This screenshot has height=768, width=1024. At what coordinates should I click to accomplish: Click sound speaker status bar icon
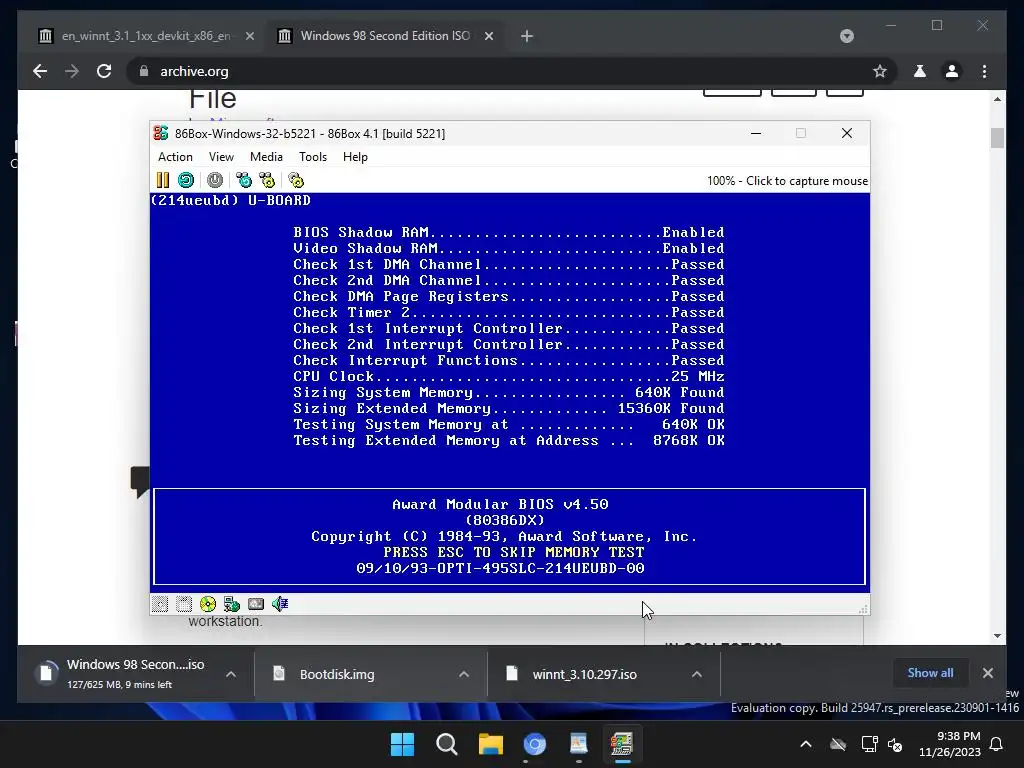tap(280, 604)
